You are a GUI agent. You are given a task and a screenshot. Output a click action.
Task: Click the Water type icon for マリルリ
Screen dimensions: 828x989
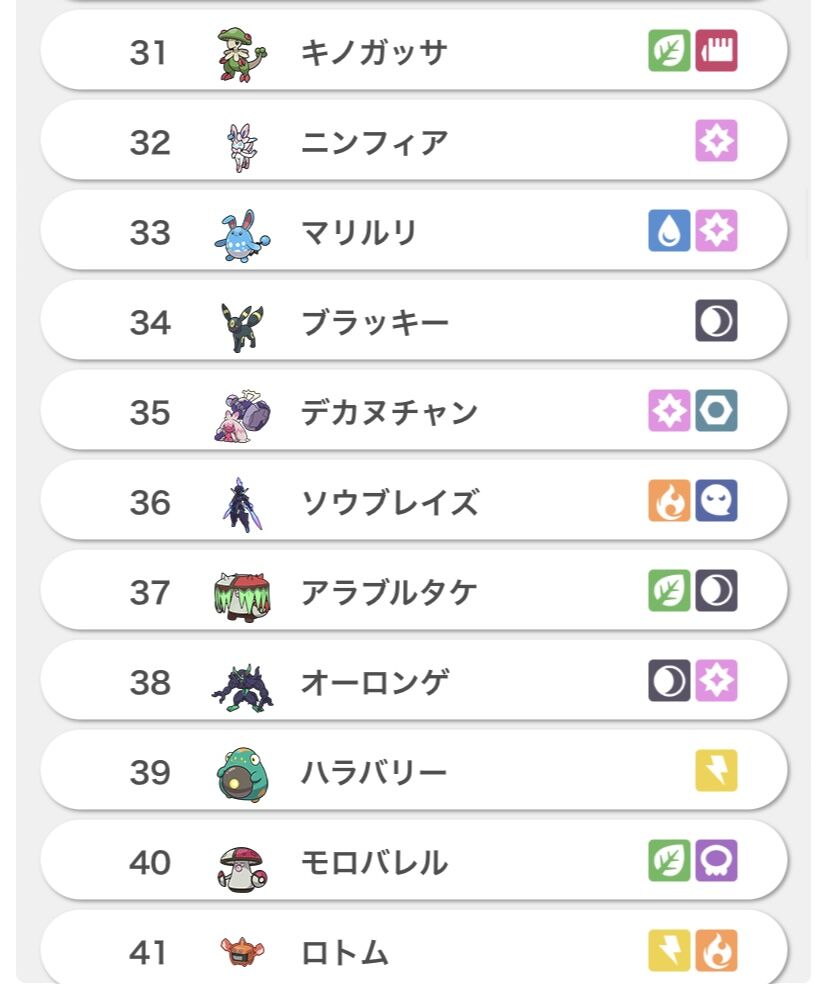669,231
